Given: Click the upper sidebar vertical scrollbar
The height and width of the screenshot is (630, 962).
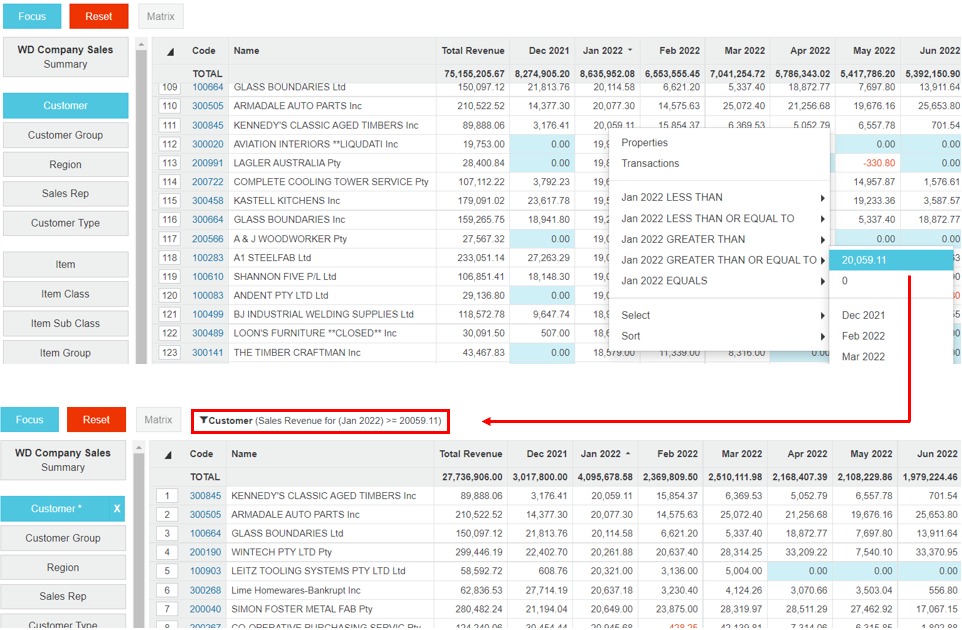Looking at the screenshot, I should (x=141, y=200).
